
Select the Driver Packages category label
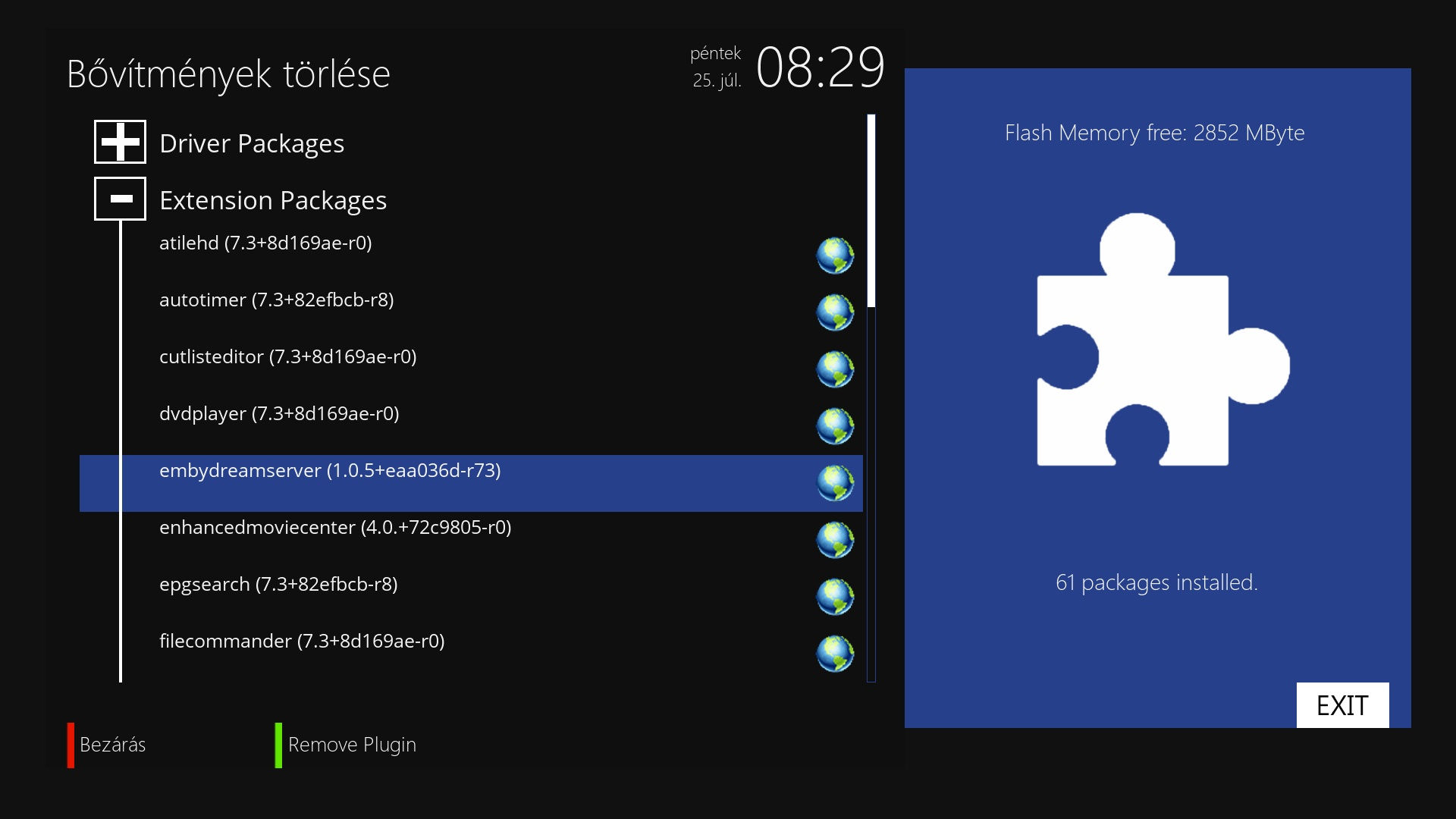(252, 143)
